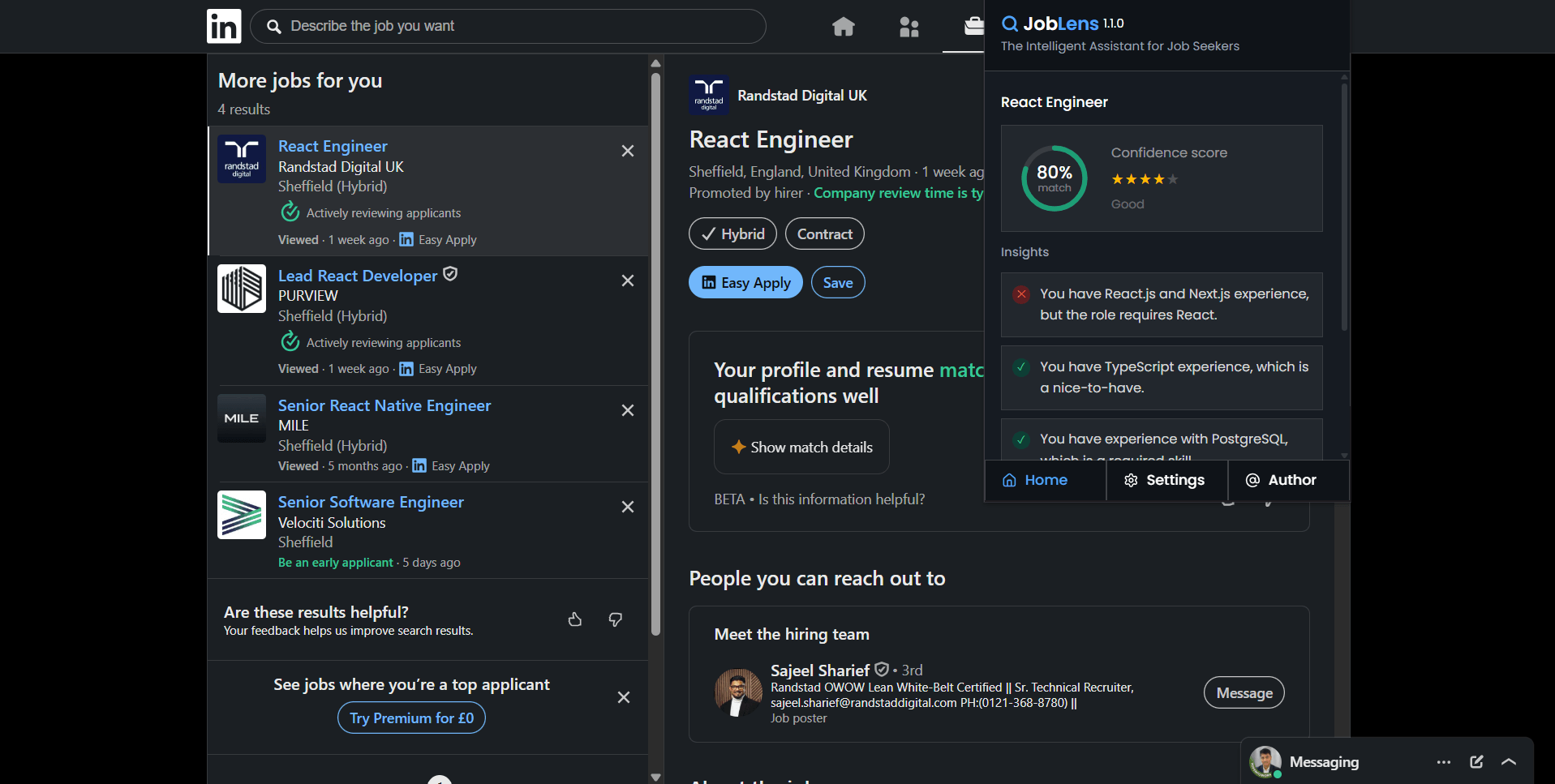Open the Senior Software Engineer job
The width and height of the screenshot is (1555, 784).
371,502
